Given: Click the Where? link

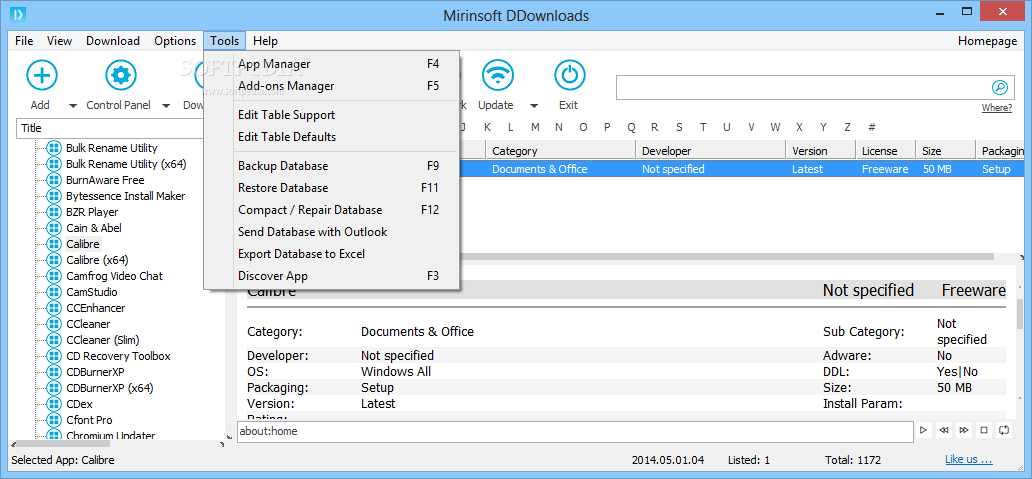Looking at the screenshot, I should [996, 108].
